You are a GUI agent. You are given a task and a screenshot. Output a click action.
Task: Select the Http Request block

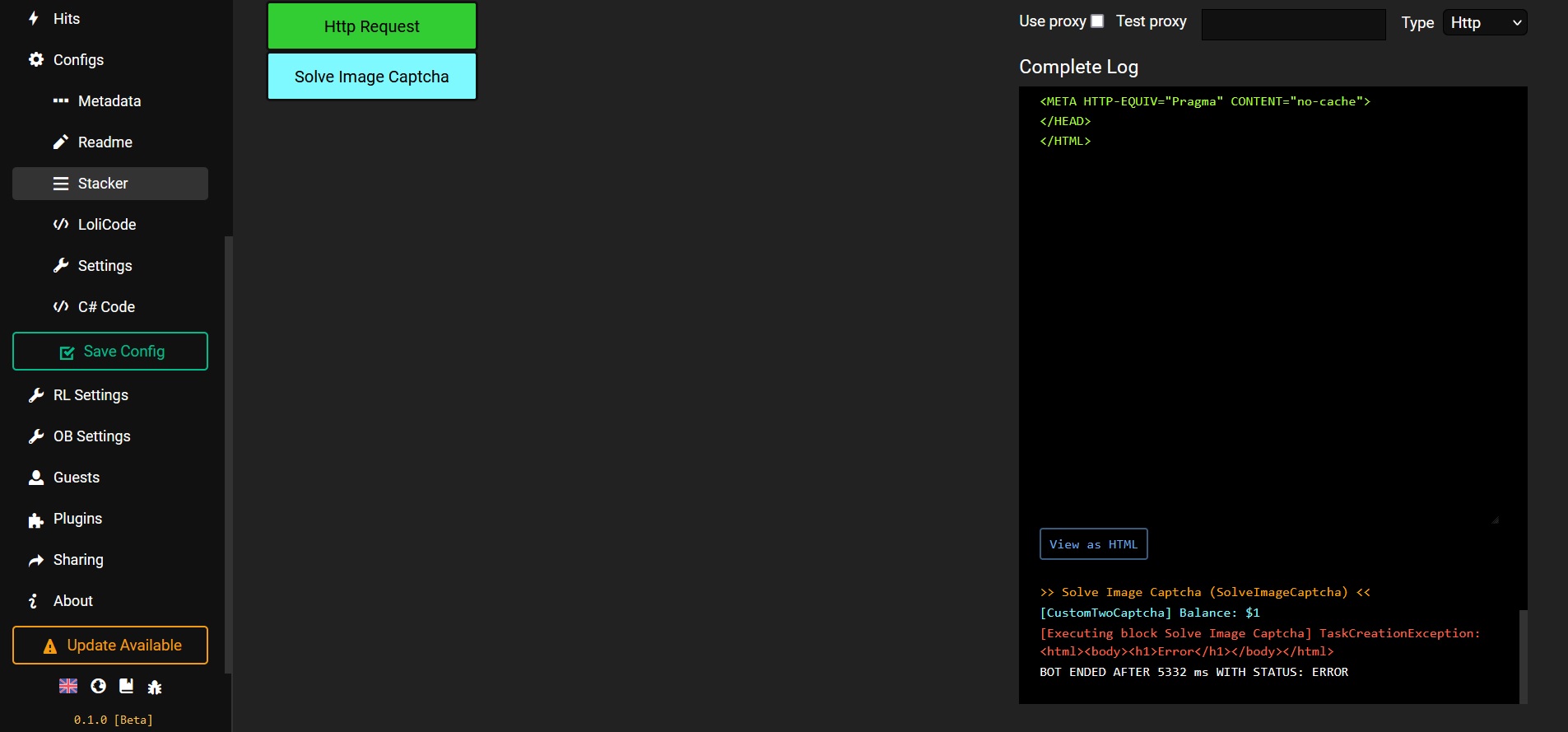pyautogui.click(x=372, y=26)
